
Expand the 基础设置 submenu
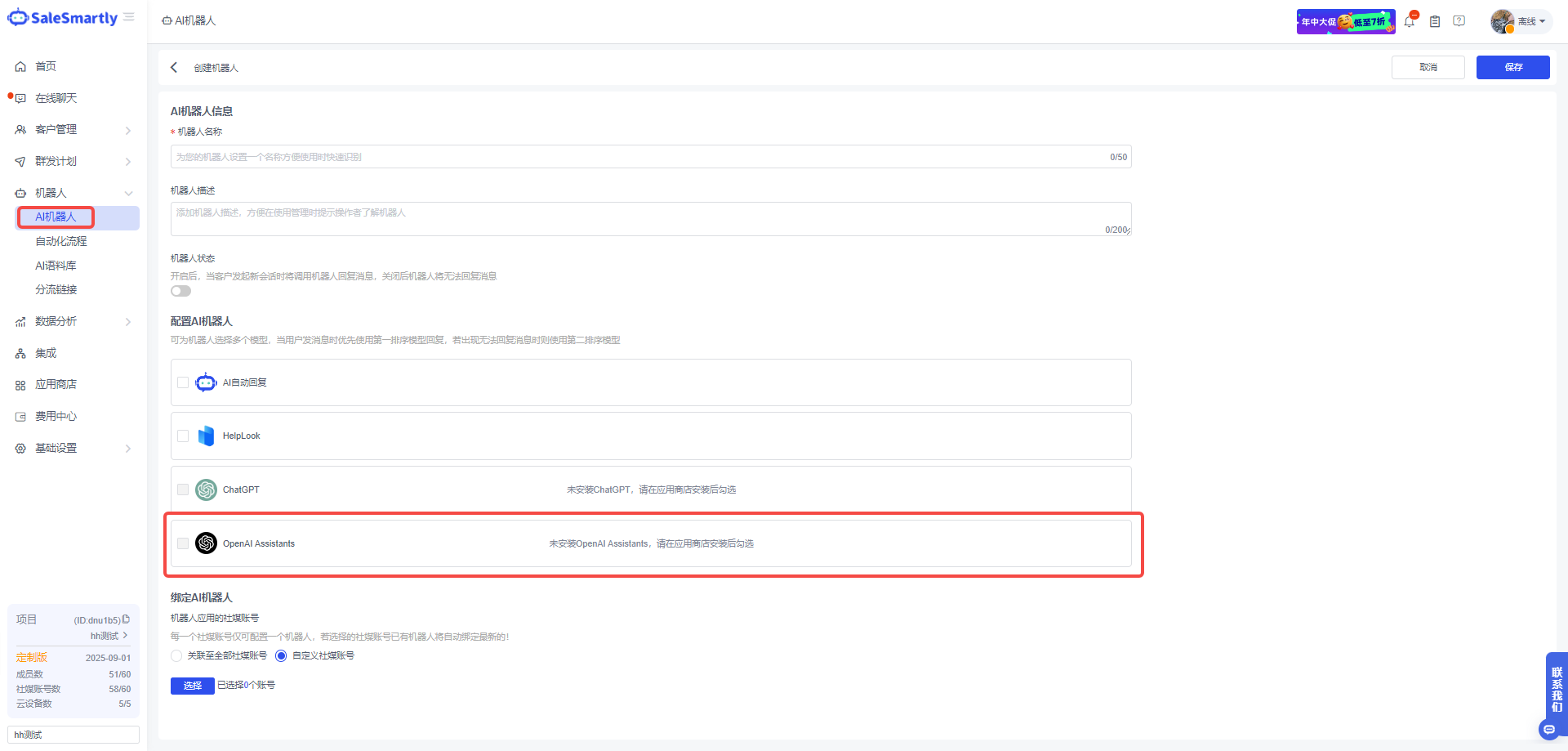pos(128,449)
